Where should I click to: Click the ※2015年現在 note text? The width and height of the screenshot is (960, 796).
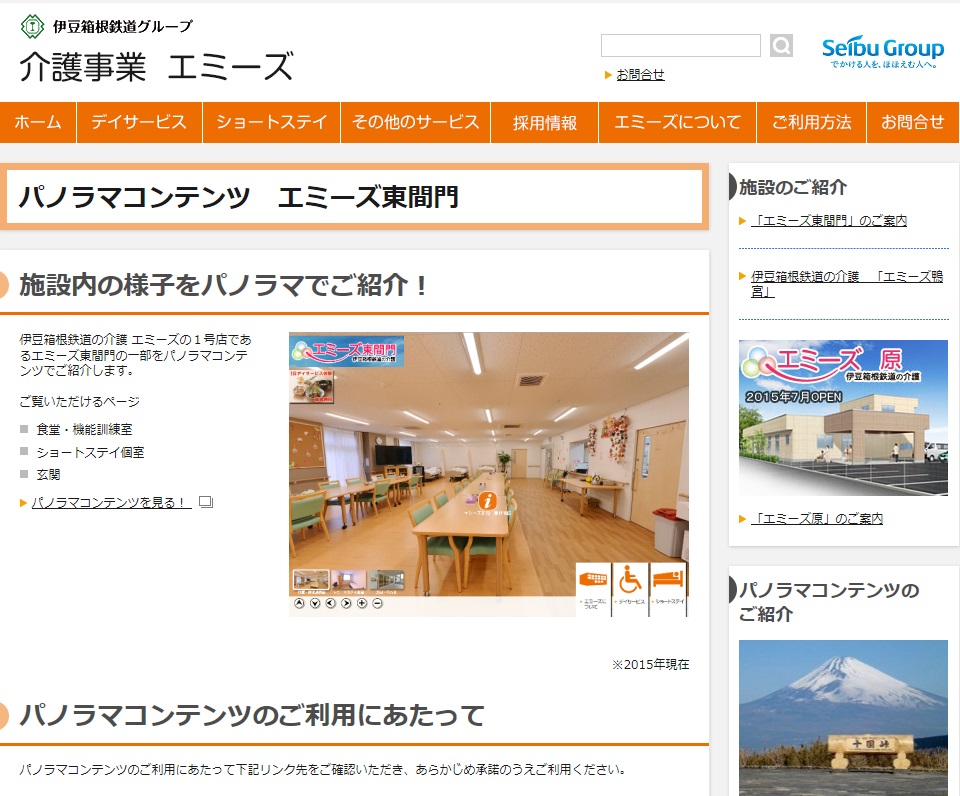click(x=651, y=664)
